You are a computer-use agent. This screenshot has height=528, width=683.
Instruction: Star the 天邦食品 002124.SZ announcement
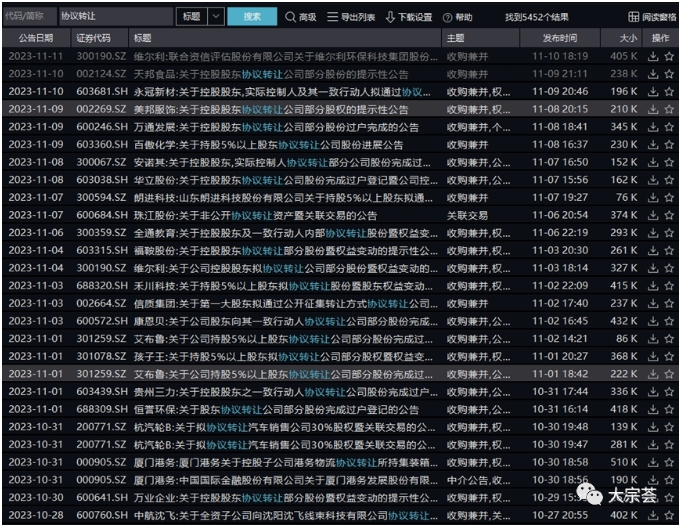click(669, 74)
